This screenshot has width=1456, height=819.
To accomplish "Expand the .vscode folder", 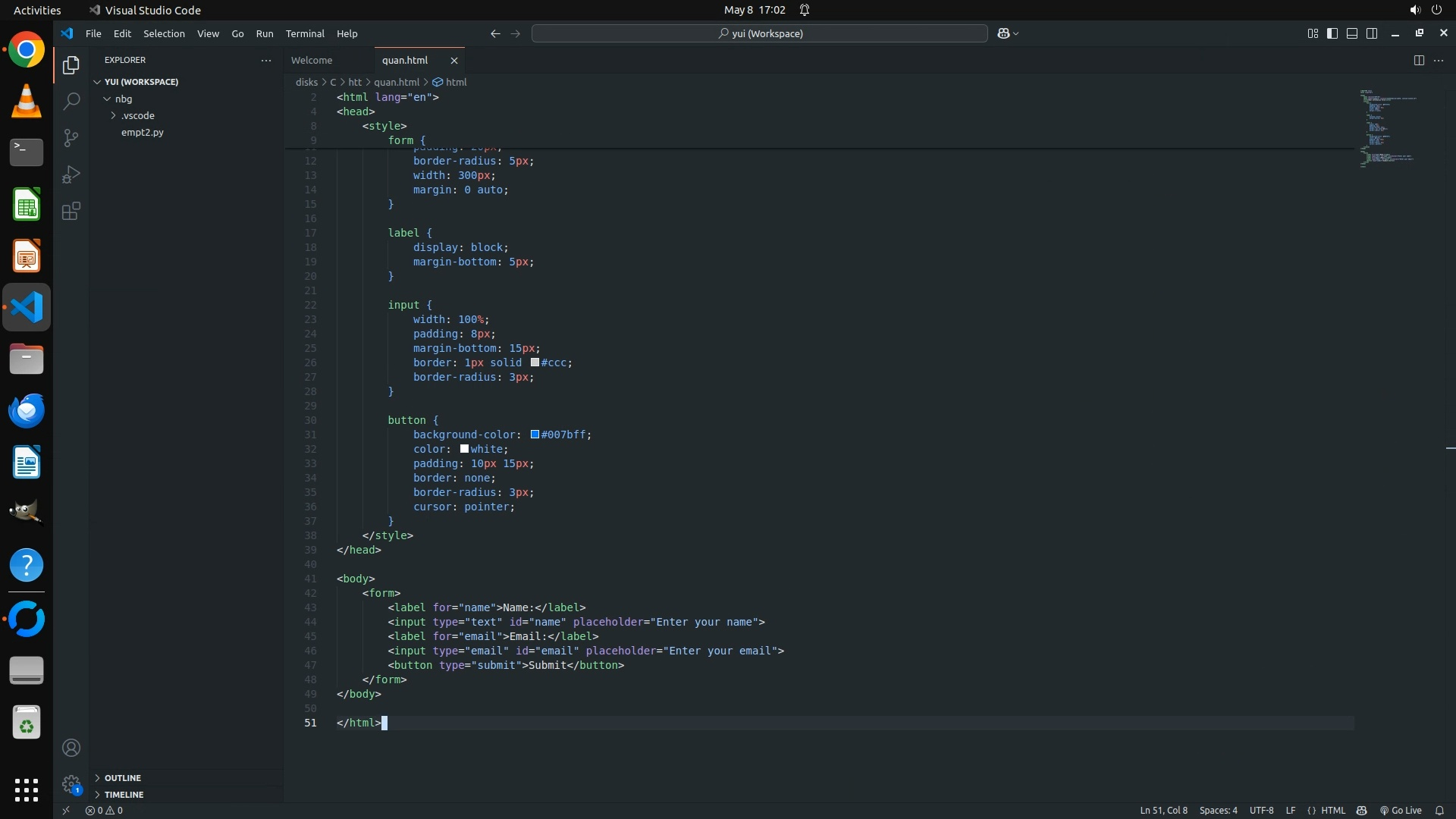I will click(x=137, y=115).
